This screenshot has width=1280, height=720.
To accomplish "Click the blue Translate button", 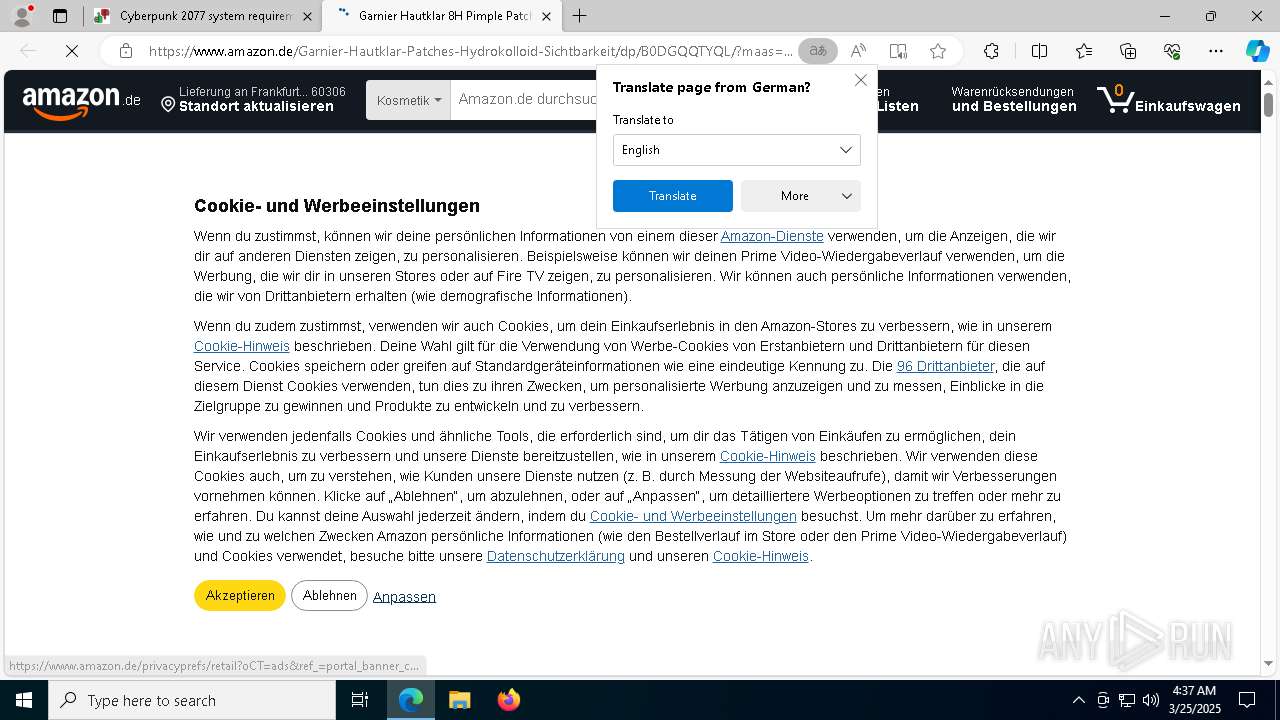I will tap(672, 196).
